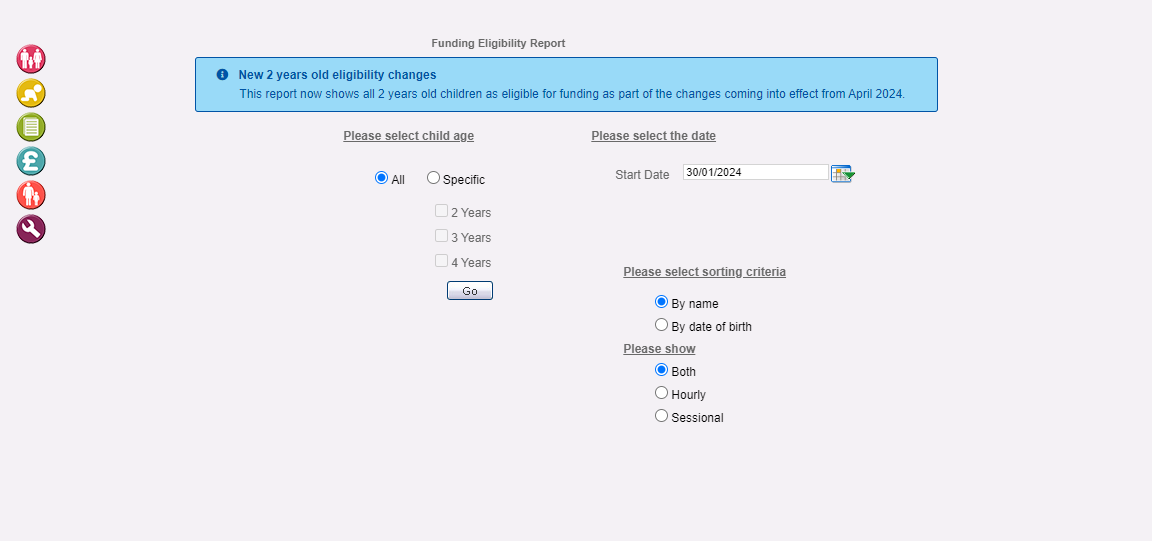The height and width of the screenshot is (541, 1152).
Task: Open the pound sign finance icon
Action: coord(31,161)
